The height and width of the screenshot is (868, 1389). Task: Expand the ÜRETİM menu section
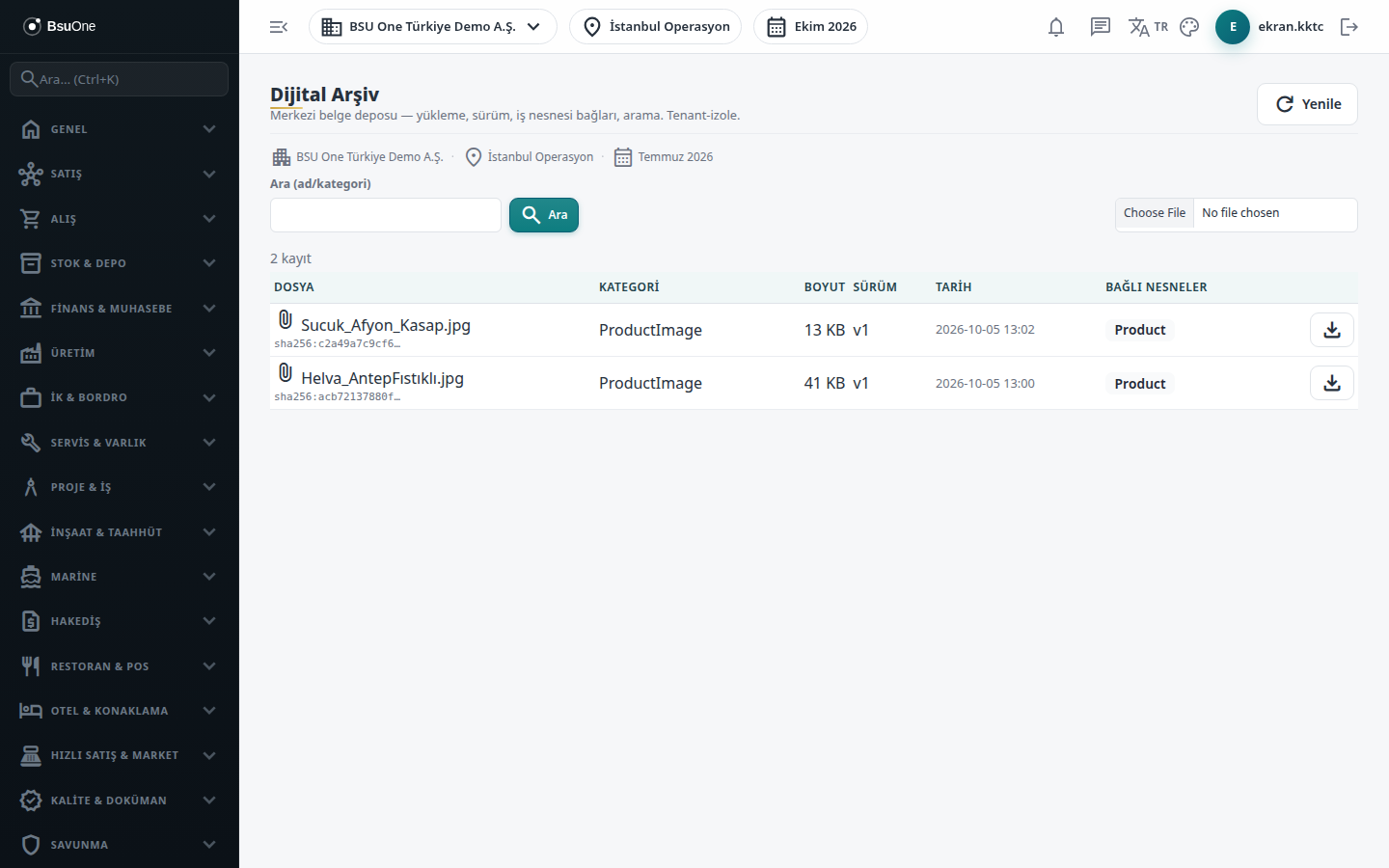coord(120,353)
